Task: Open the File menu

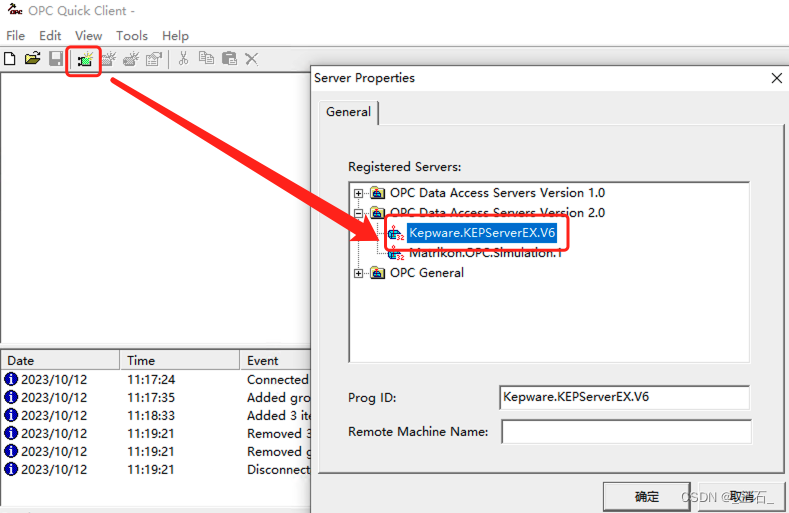Action: (x=16, y=36)
